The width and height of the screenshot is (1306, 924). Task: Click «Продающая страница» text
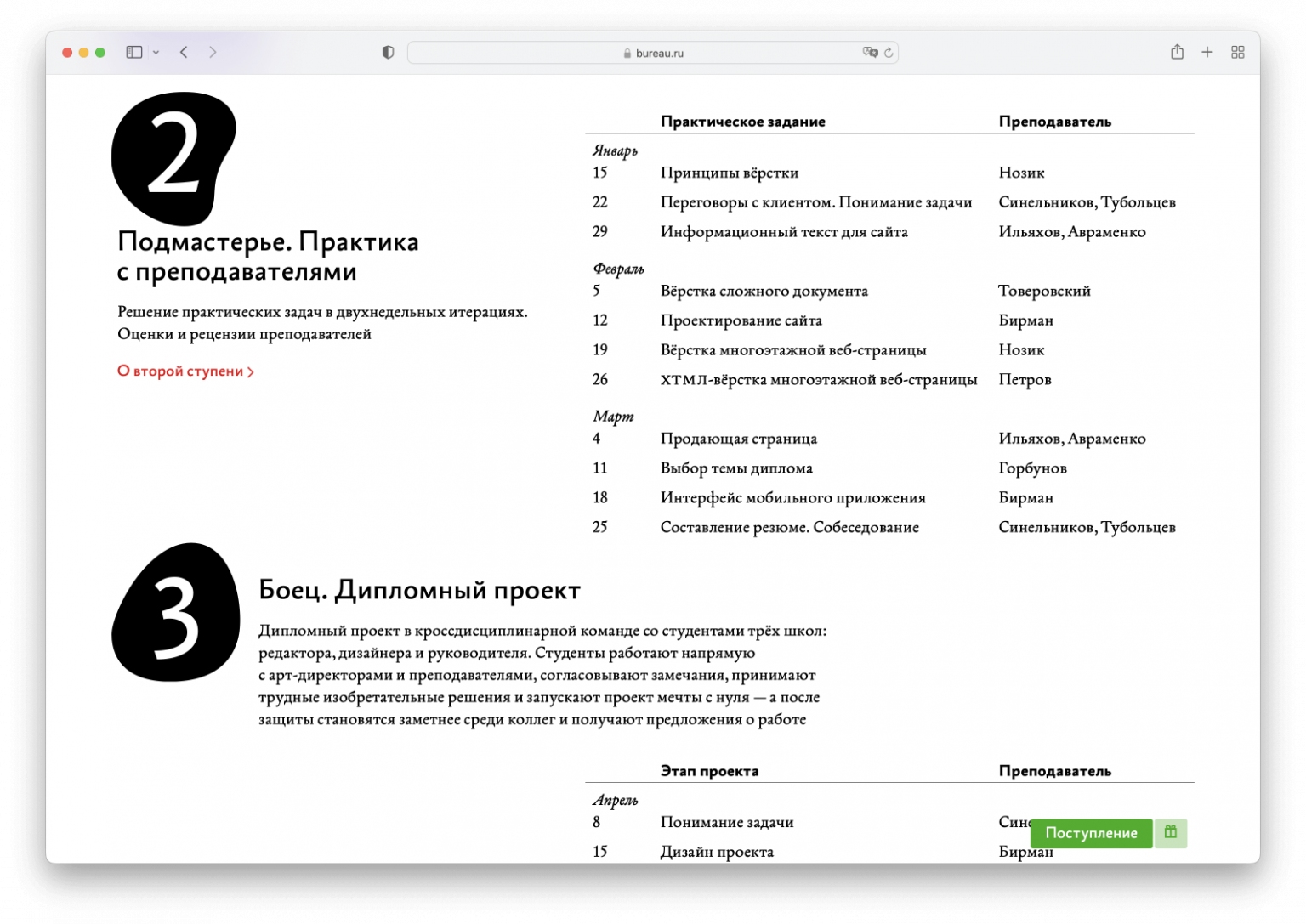click(739, 439)
